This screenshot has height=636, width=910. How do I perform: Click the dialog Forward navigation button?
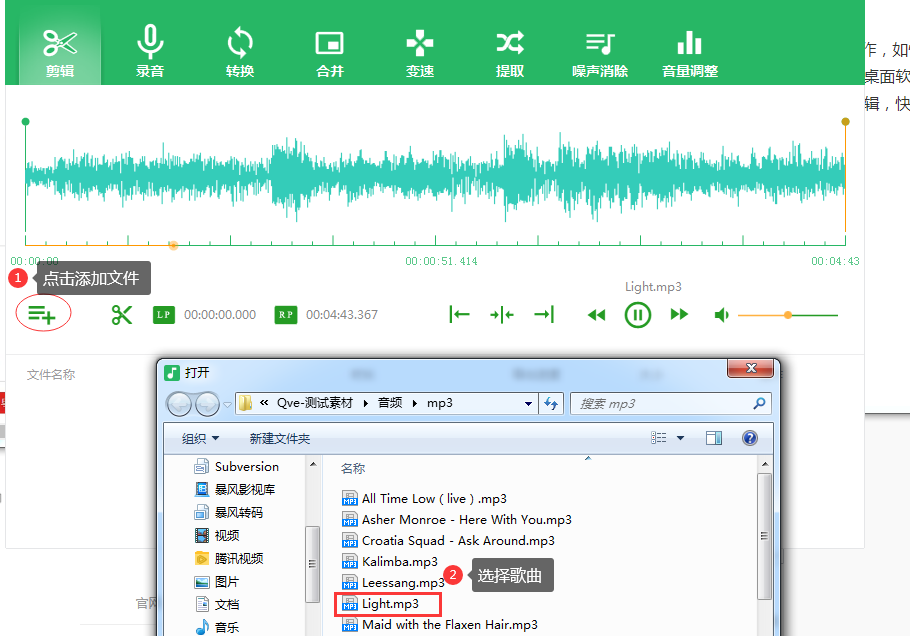[x=207, y=404]
